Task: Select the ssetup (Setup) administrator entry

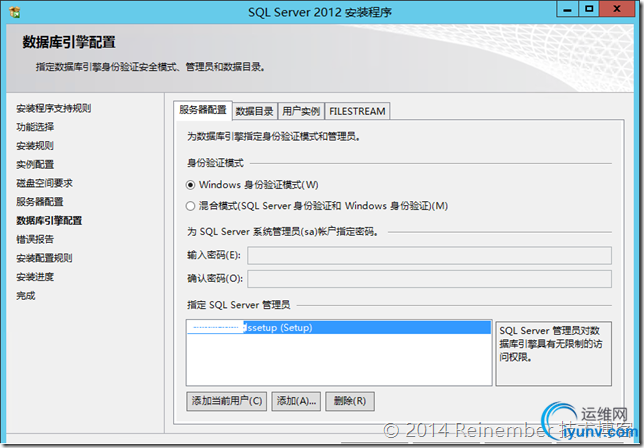Action: (339, 328)
